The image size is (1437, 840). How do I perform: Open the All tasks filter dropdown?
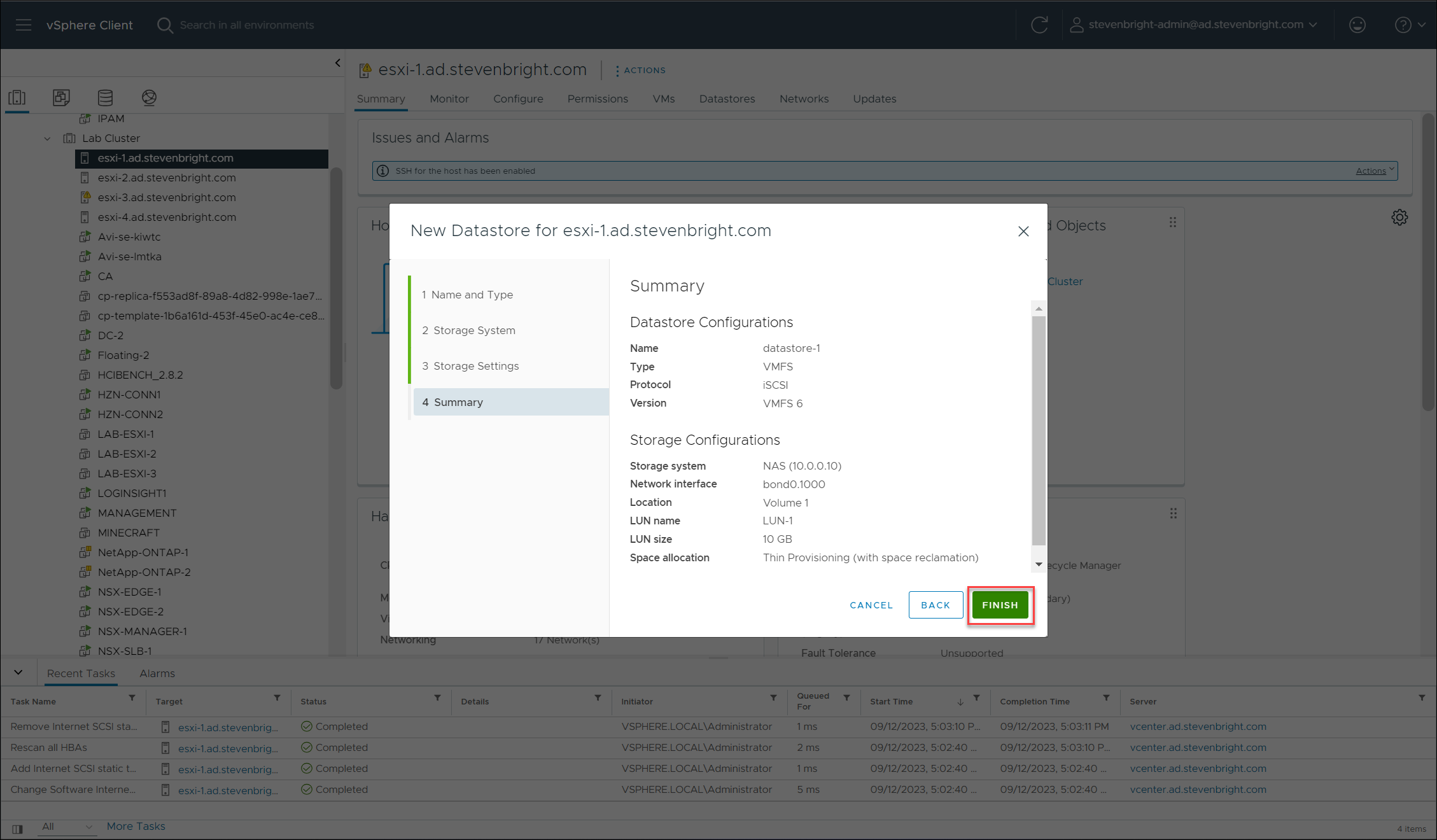[x=66, y=826]
